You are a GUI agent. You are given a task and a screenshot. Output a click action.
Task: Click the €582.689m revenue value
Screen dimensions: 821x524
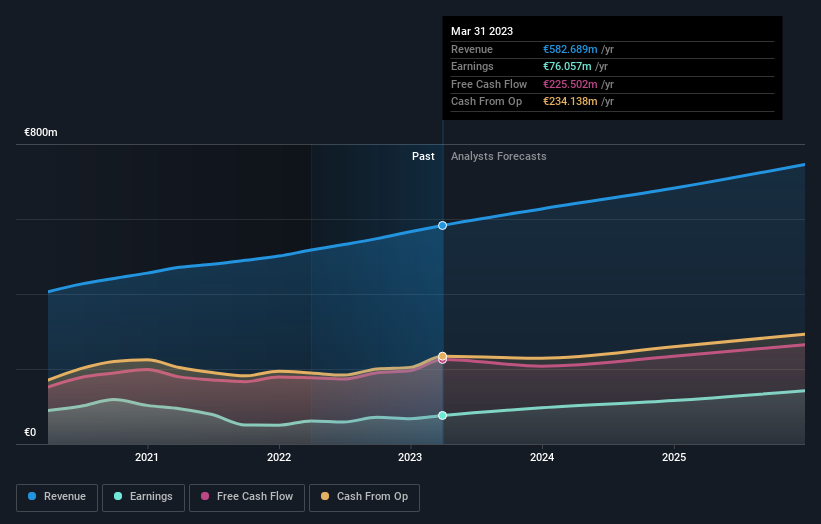click(570, 49)
